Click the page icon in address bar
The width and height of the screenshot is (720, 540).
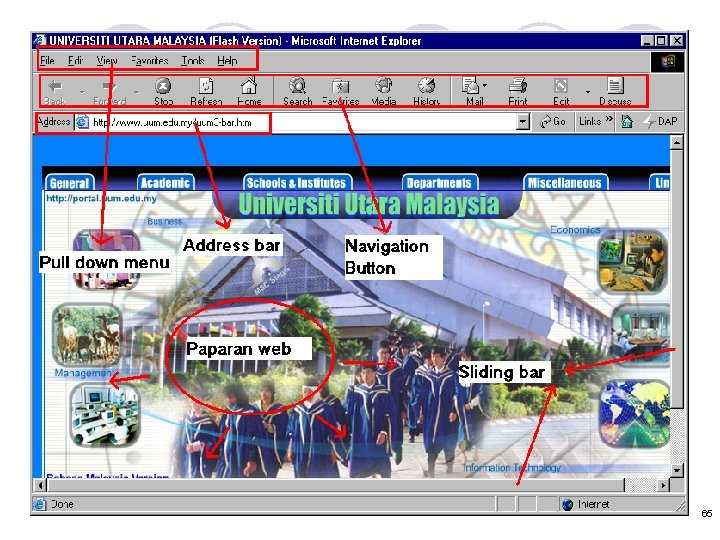(82, 122)
